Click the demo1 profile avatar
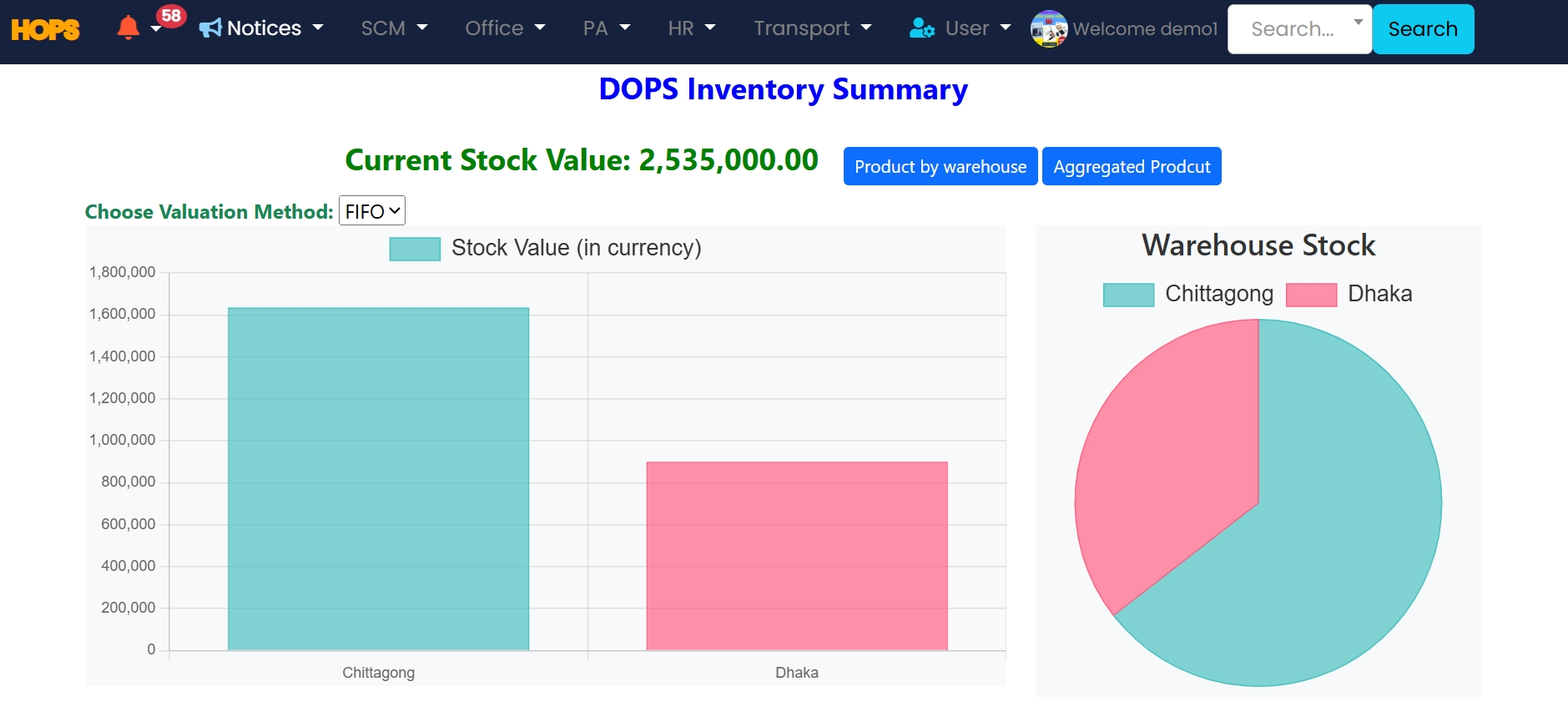The image size is (1568, 722). click(1049, 29)
